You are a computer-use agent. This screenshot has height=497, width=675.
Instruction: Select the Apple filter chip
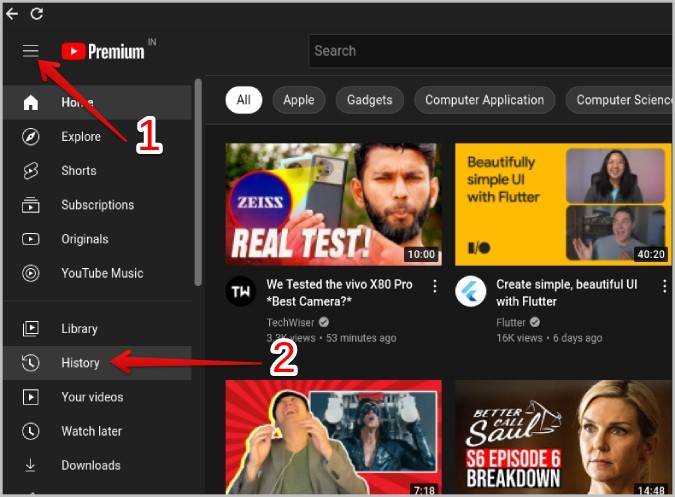pyautogui.click(x=299, y=100)
